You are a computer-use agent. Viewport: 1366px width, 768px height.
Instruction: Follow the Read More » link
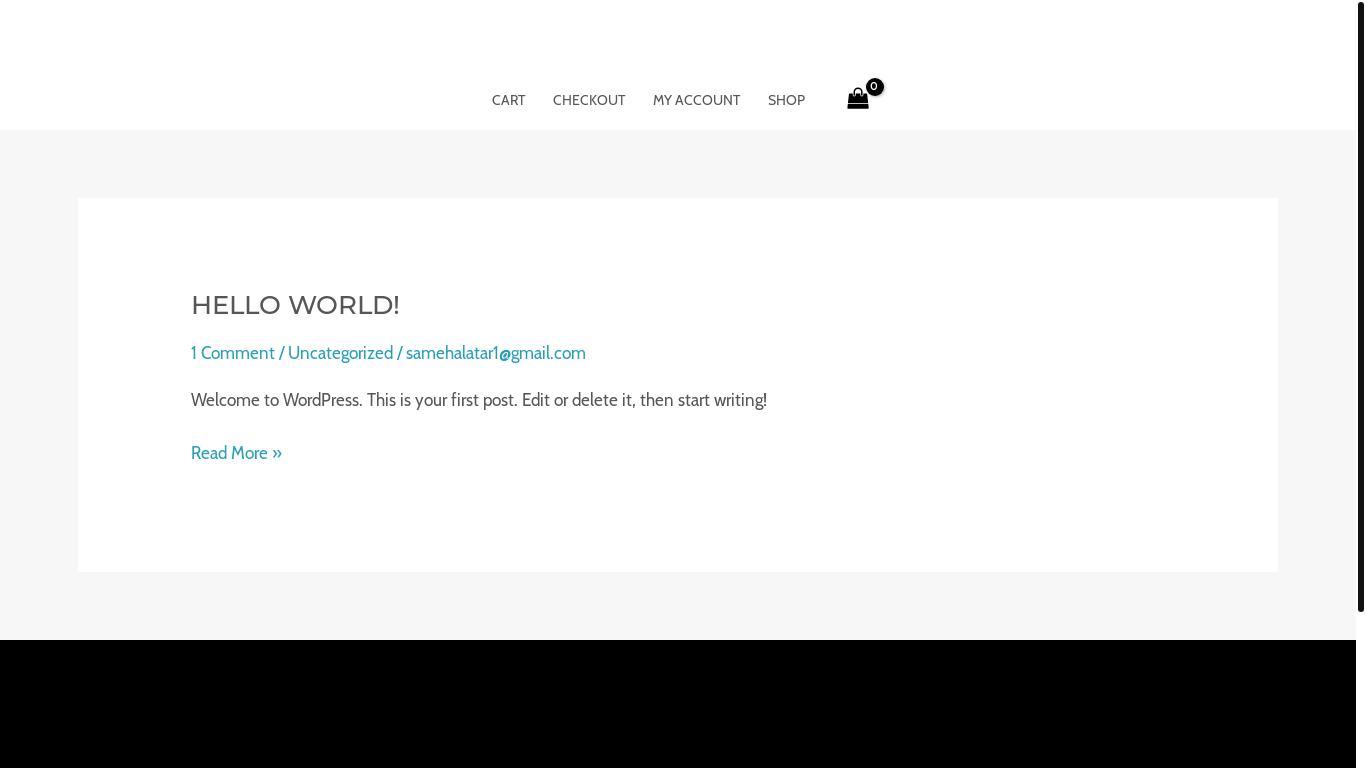[x=236, y=453]
